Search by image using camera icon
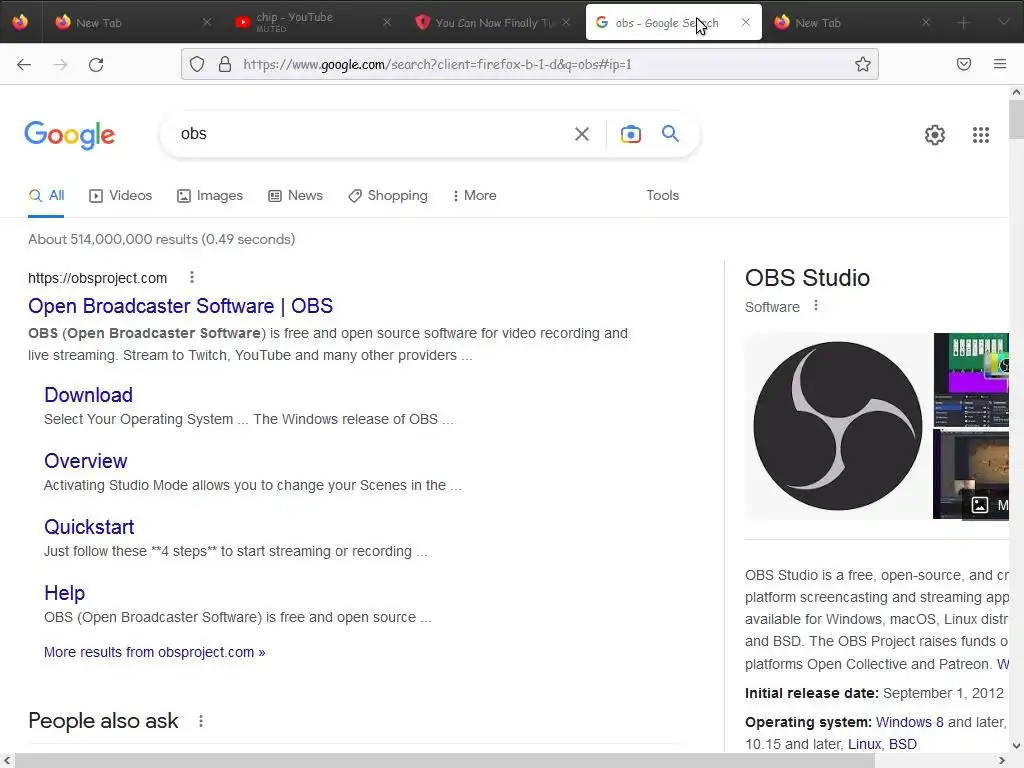 pos(631,134)
